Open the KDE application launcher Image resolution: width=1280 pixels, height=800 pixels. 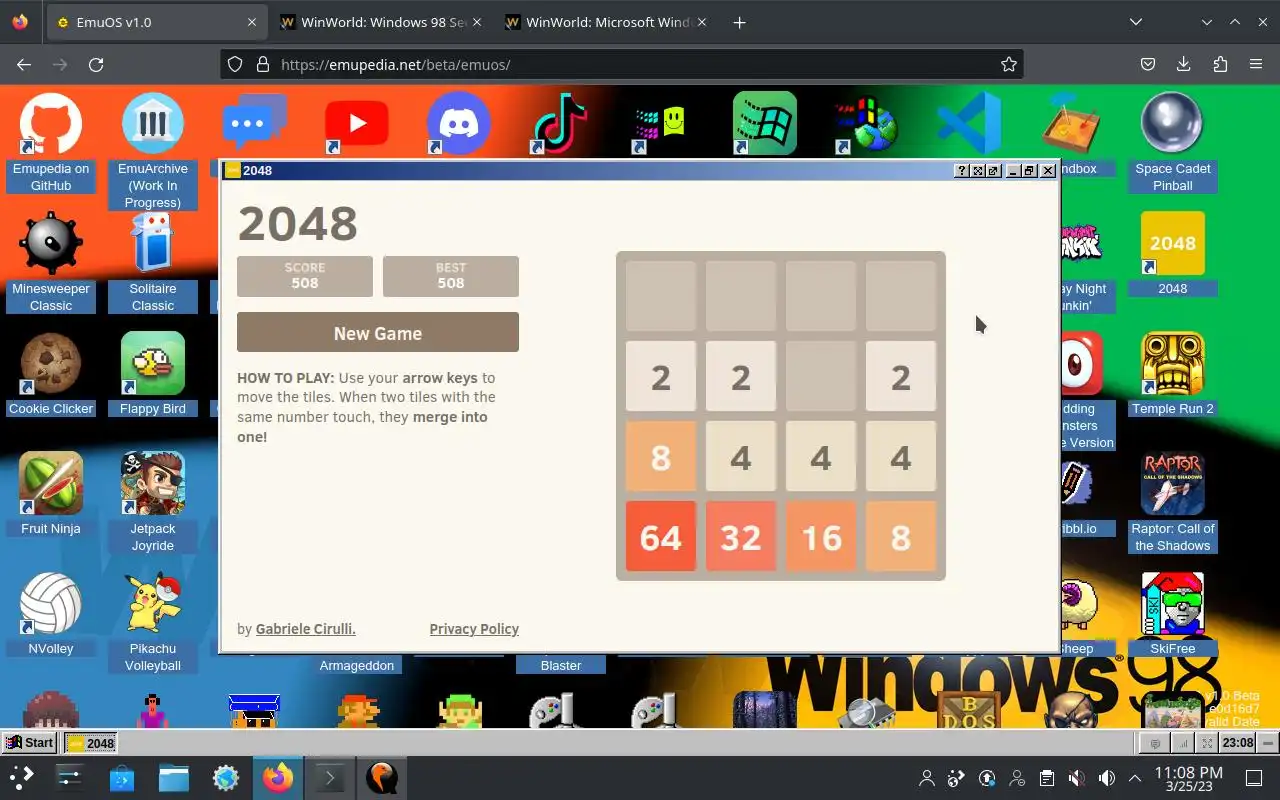tap(22, 778)
